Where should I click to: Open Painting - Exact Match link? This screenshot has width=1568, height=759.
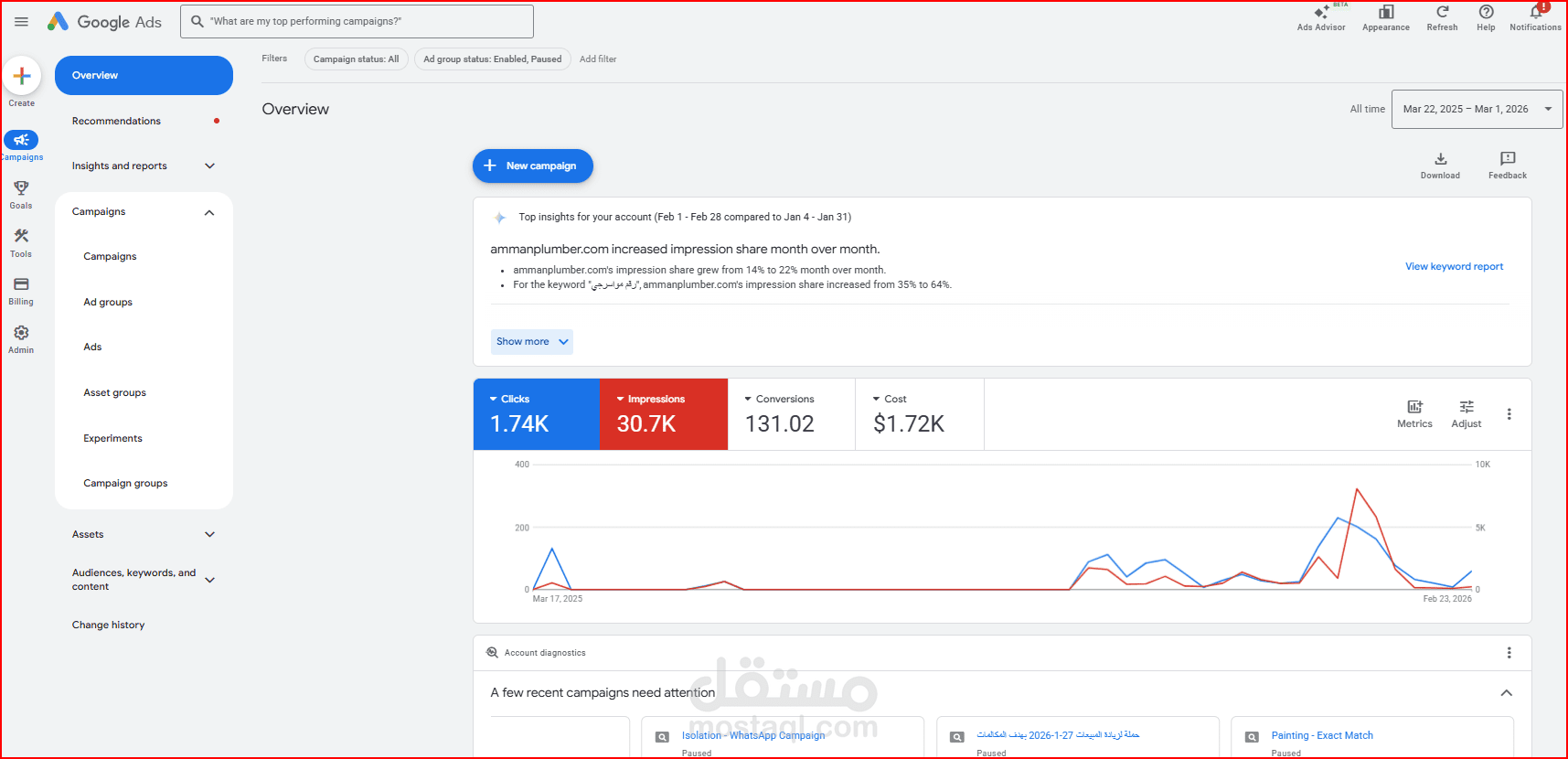point(1322,736)
